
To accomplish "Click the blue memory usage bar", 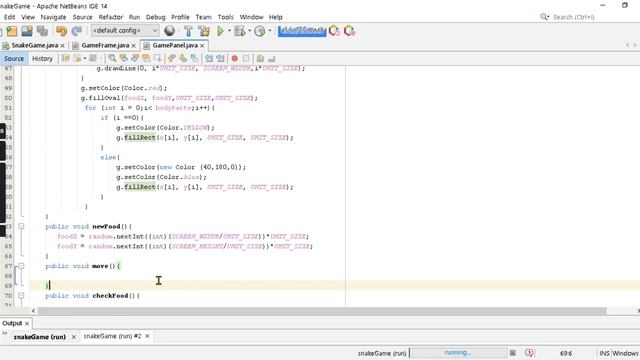I will (x=302, y=31).
